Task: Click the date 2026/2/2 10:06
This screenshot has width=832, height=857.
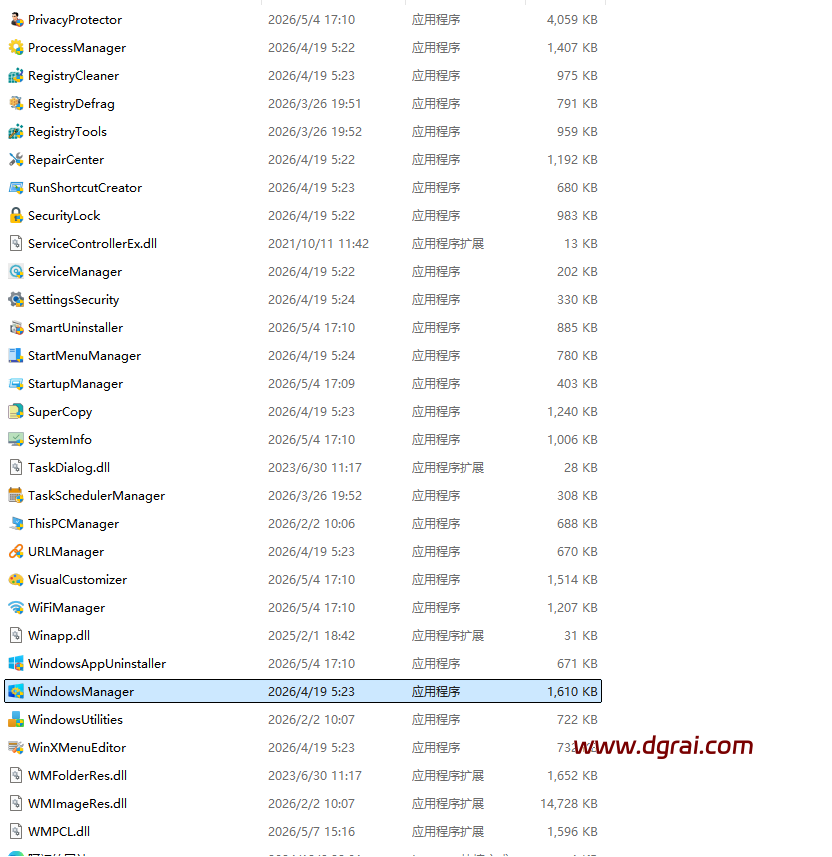Action: [x=312, y=524]
